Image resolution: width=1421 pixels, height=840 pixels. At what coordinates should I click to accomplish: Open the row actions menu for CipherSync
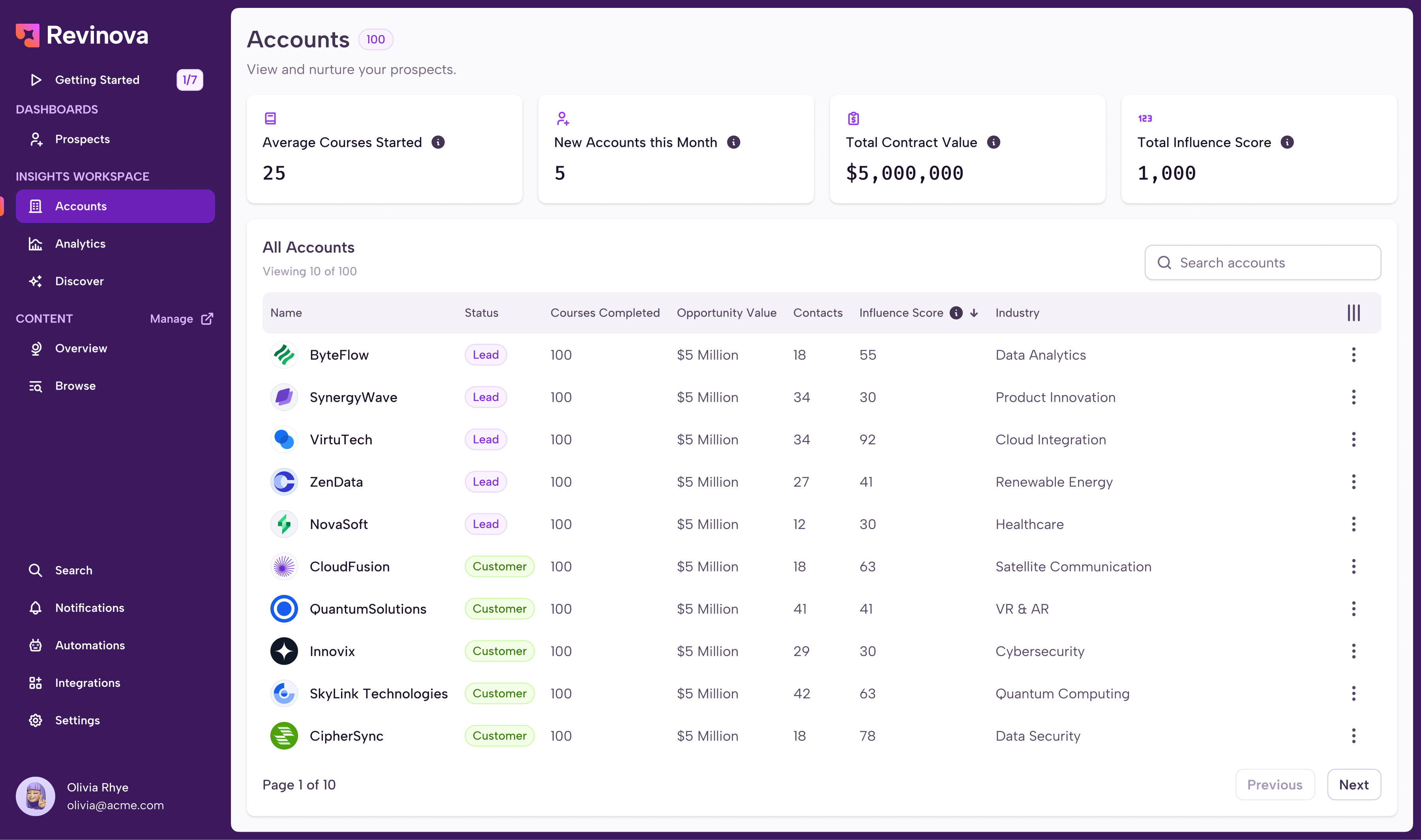1353,736
